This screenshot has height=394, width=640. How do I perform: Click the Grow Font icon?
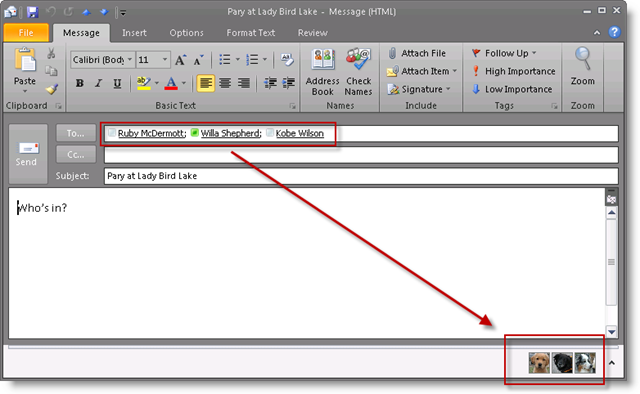[181, 60]
